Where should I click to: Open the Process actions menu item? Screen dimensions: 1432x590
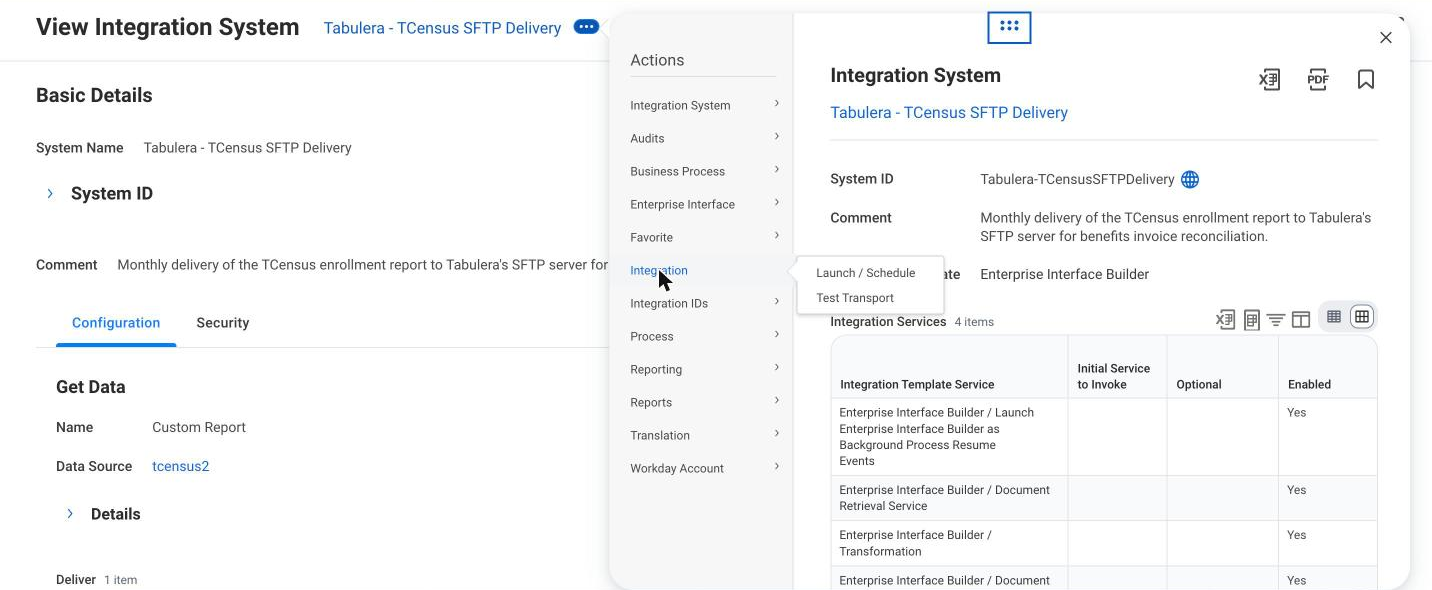click(x=652, y=337)
